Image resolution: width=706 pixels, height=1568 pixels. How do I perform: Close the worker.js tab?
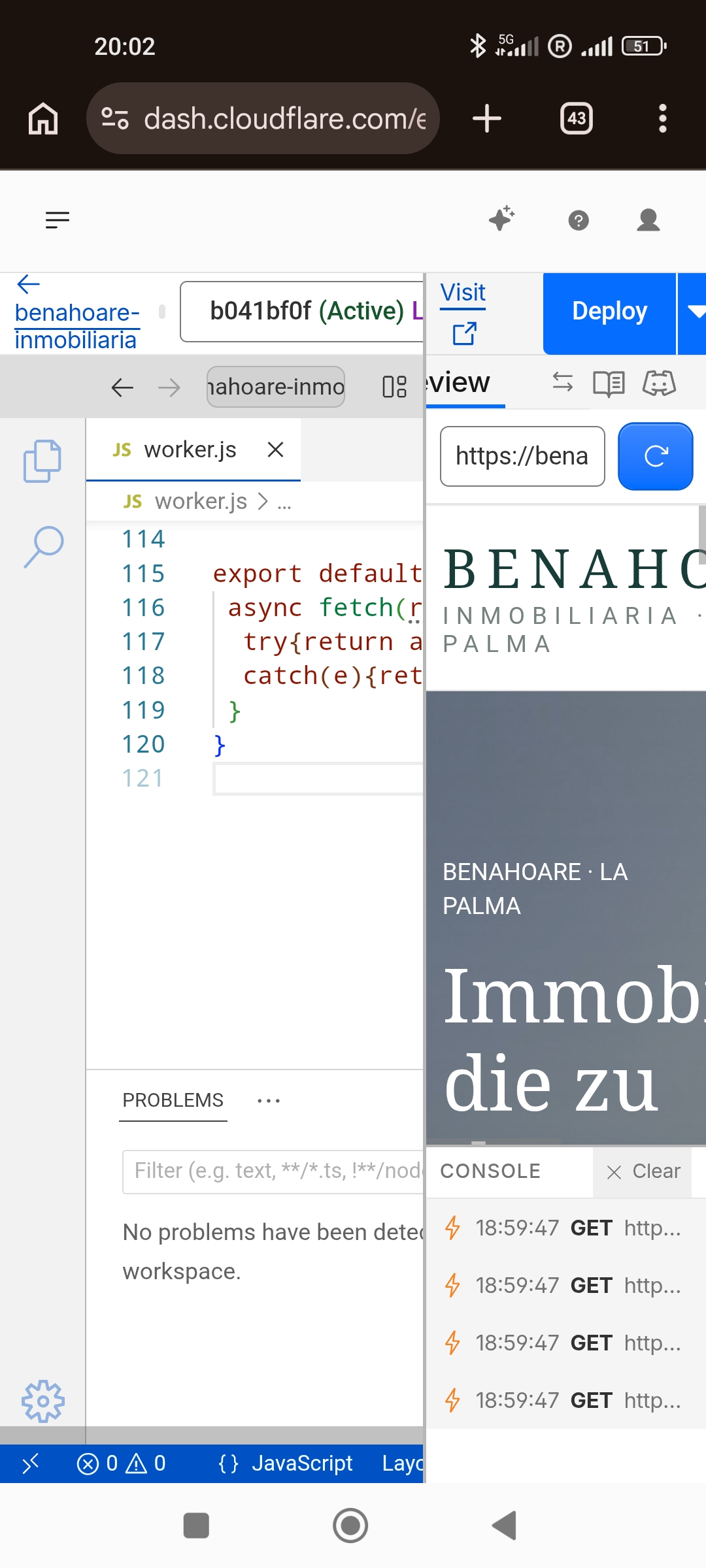coord(275,449)
